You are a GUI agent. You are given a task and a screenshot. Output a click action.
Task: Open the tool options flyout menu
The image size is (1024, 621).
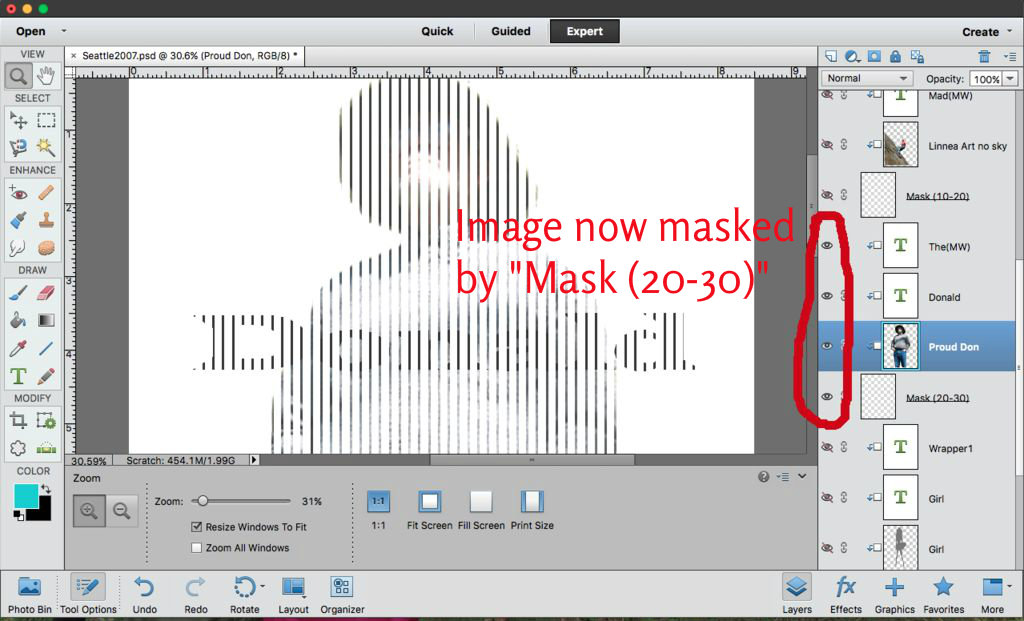pyautogui.click(x=783, y=477)
